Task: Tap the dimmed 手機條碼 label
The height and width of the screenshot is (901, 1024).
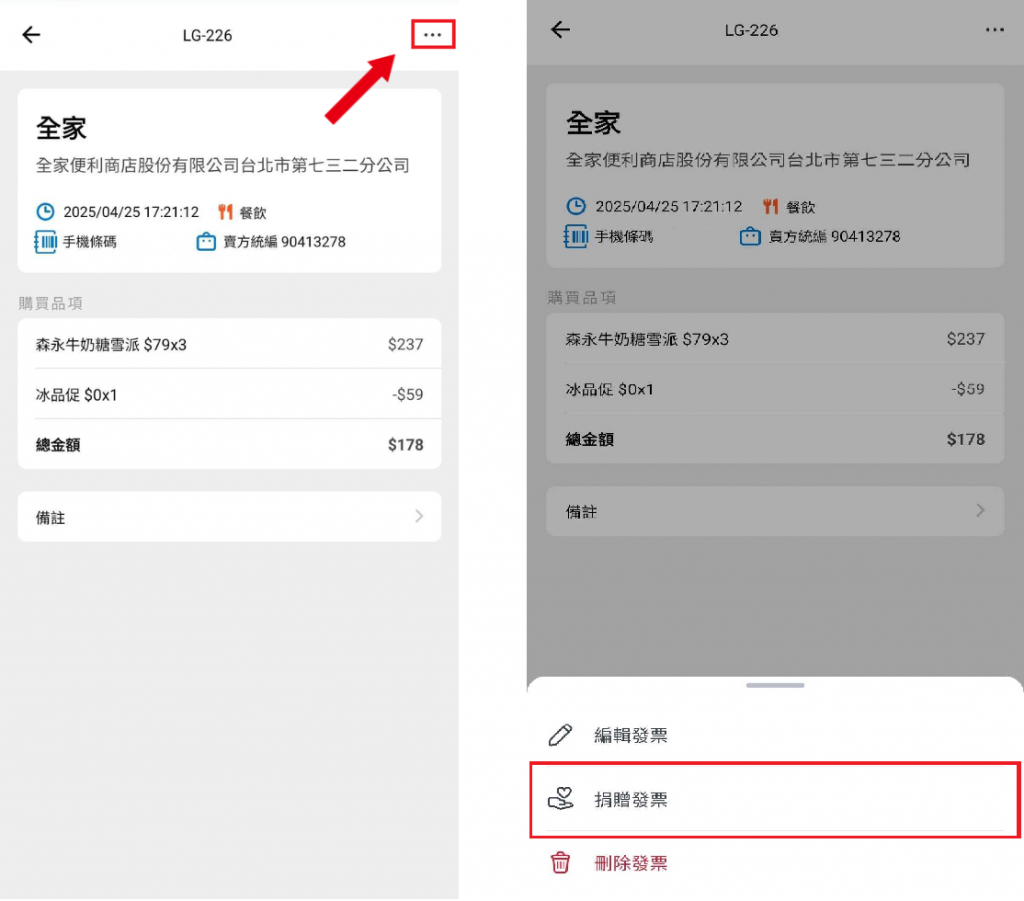Action: pos(624,237)
